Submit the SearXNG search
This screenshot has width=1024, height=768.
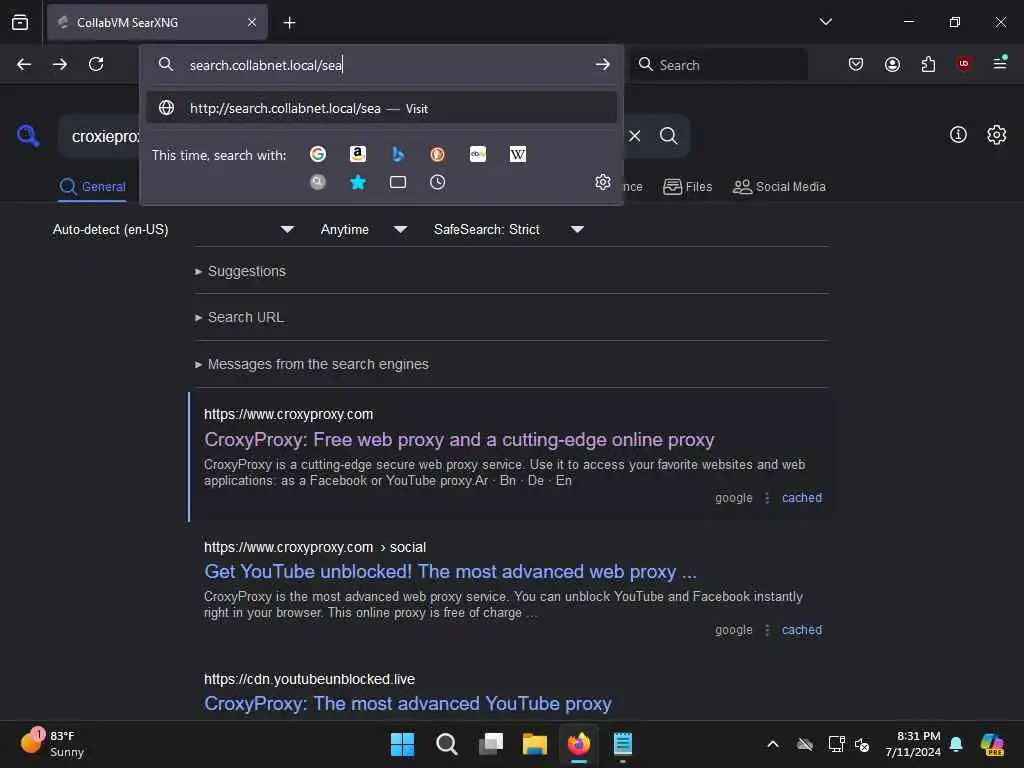coord(668,136)
